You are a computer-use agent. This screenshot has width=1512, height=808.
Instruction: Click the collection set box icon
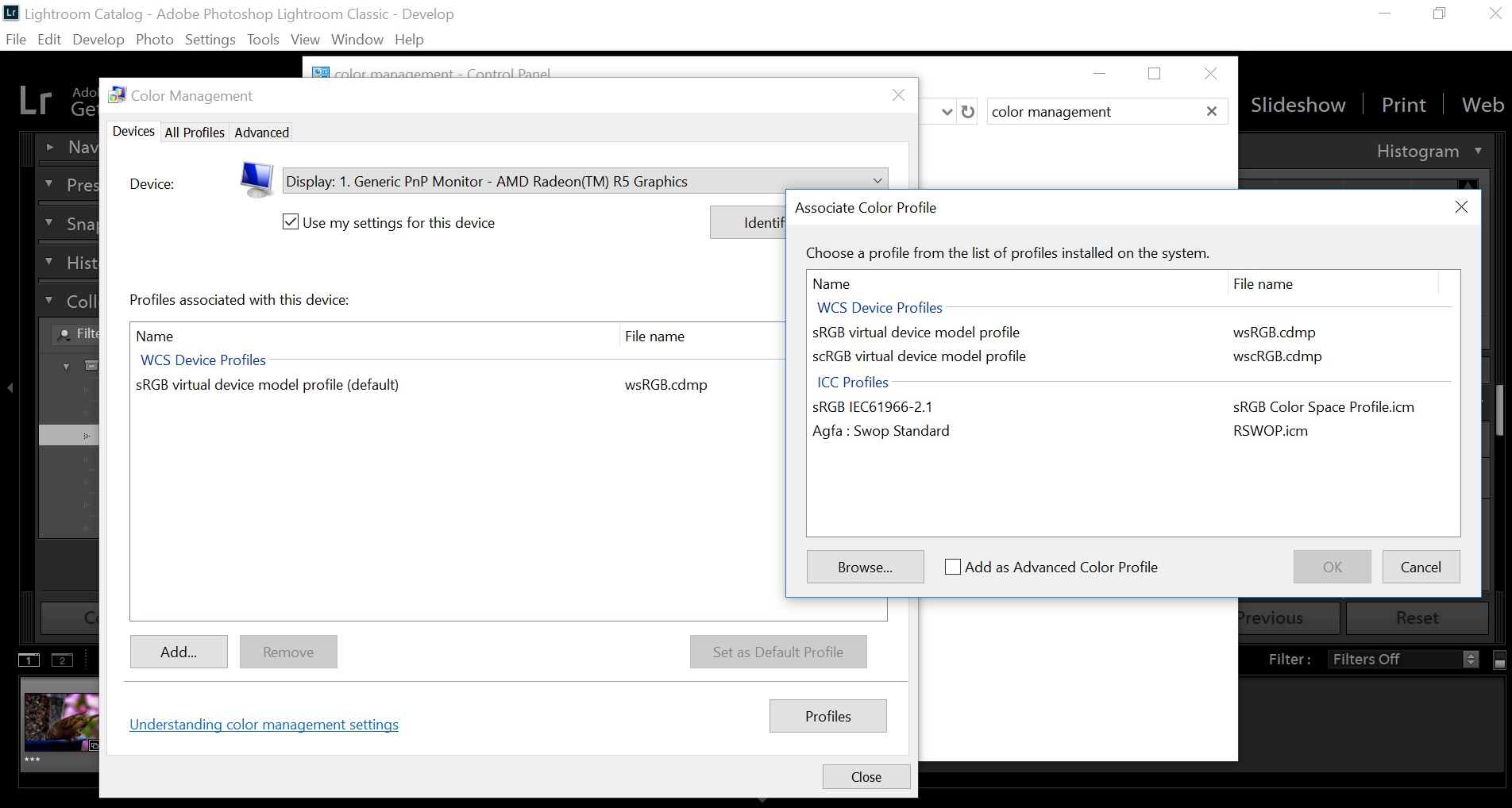click(91, 366)
